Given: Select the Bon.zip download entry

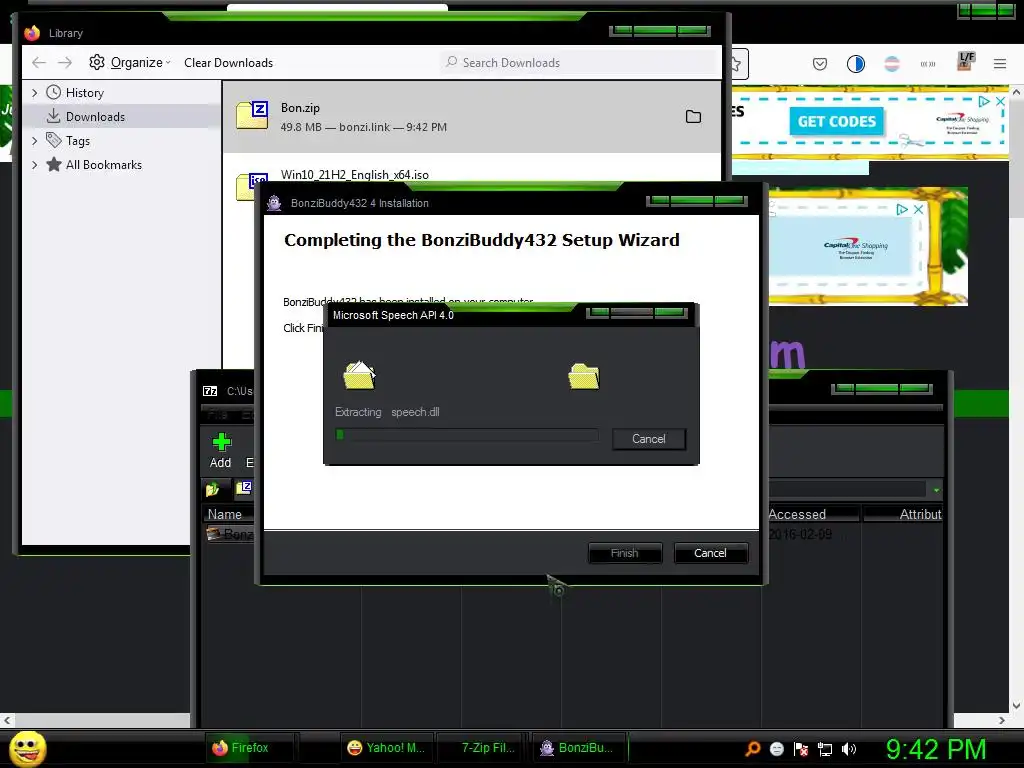Looking at the screenshot, I should tap(472, 117).
